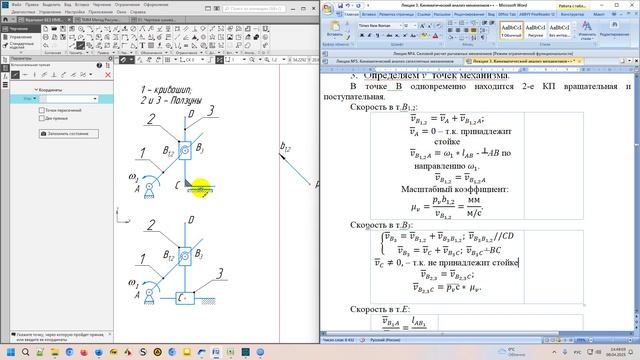Toggle justified alignment in Word
The height and width of the screenshot is (360, 640).
pyautogui.click(x=473, y=30)
